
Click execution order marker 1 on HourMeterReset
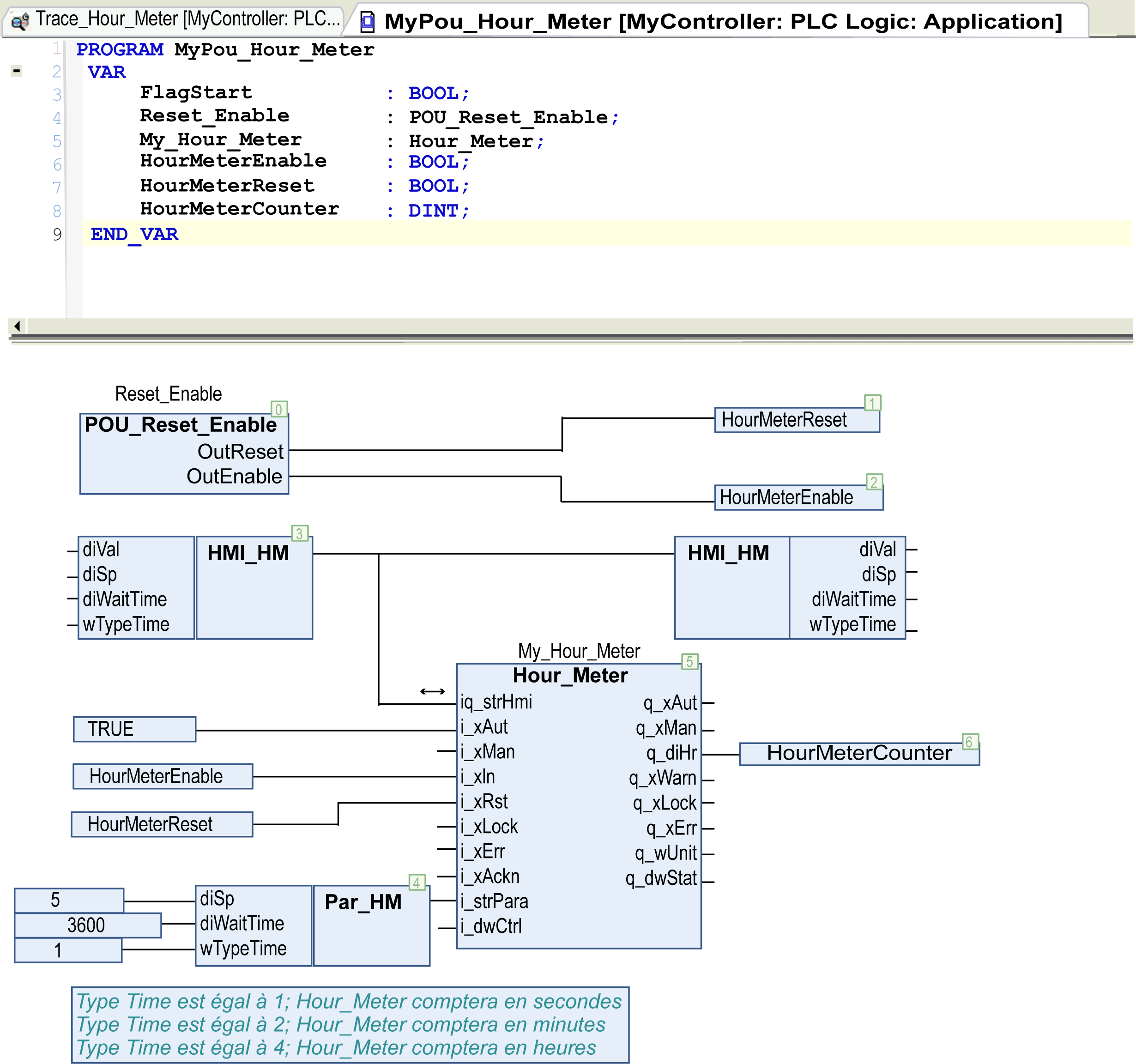(x=872, y=403)
